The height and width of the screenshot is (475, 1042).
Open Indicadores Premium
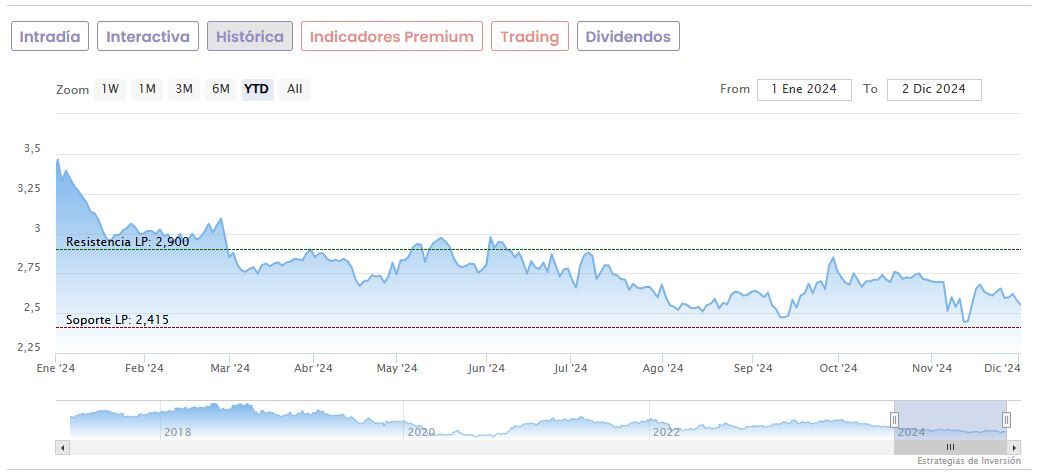pos(391,37)
